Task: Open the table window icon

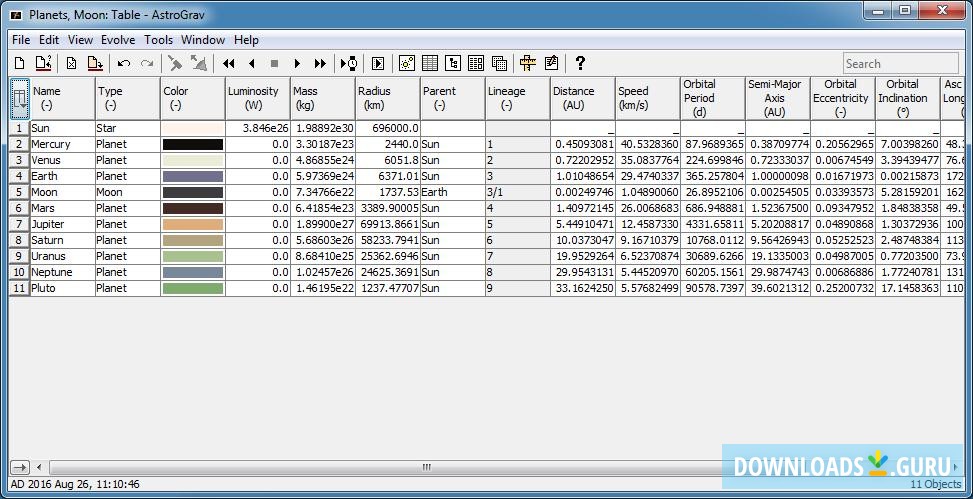Action: click(430, 63)
